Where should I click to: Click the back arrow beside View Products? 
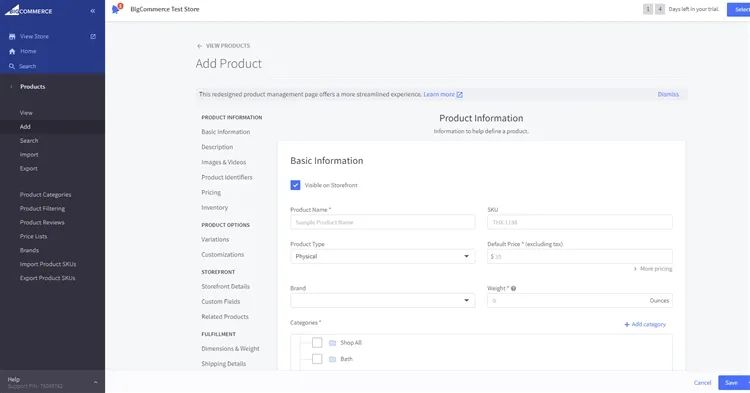[x=199, y=46]
